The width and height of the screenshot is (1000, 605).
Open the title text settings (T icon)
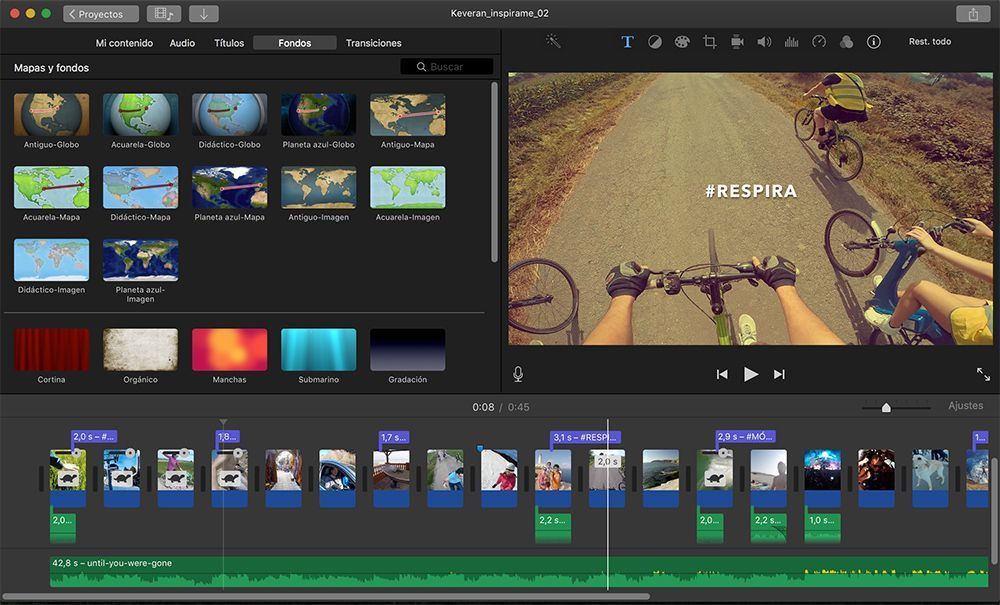click(x=628, y=41)
